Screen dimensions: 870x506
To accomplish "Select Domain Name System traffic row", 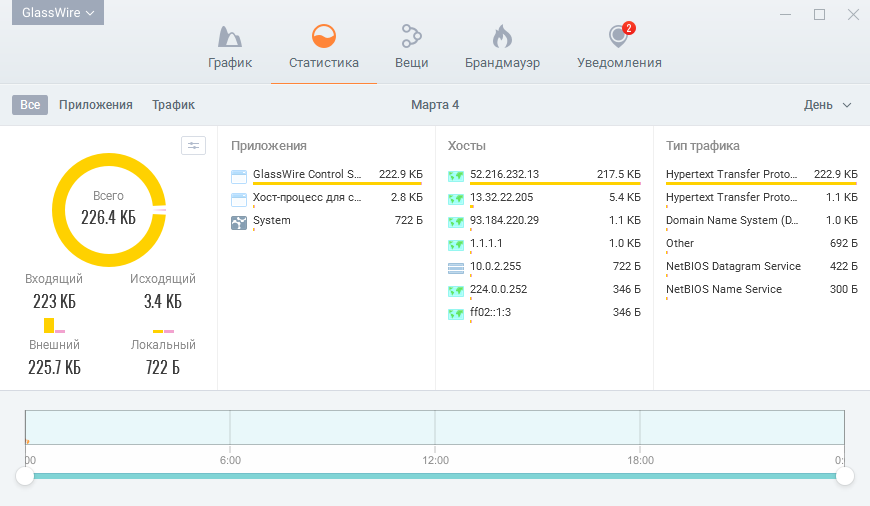I will (762, 220).
